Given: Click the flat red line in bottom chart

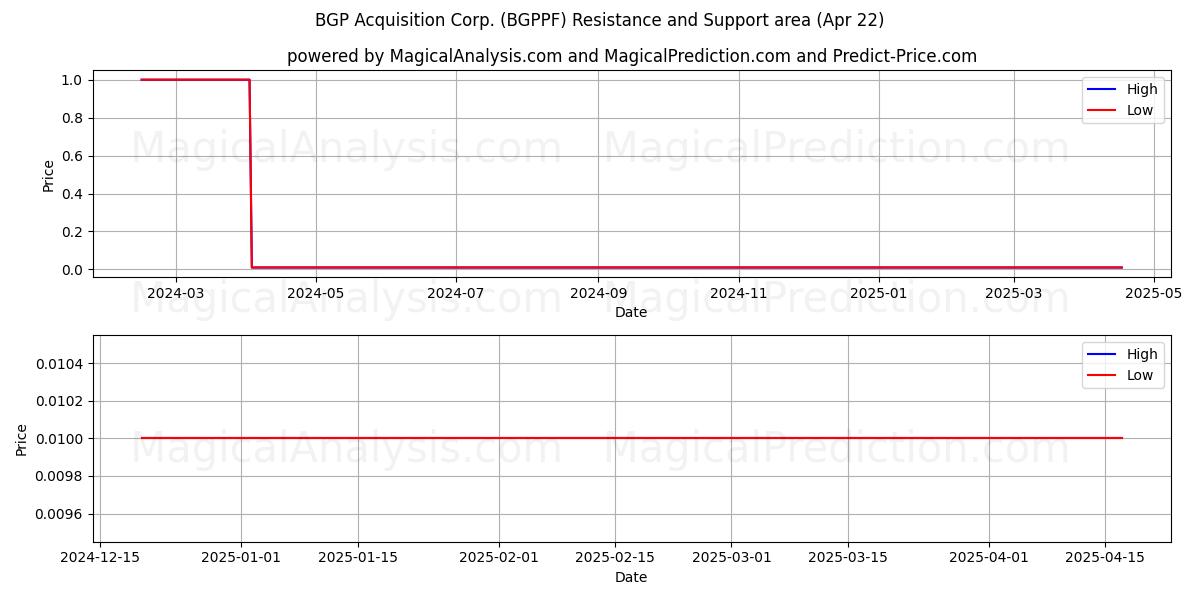Looking at the screenshot, I should (632, 438).
